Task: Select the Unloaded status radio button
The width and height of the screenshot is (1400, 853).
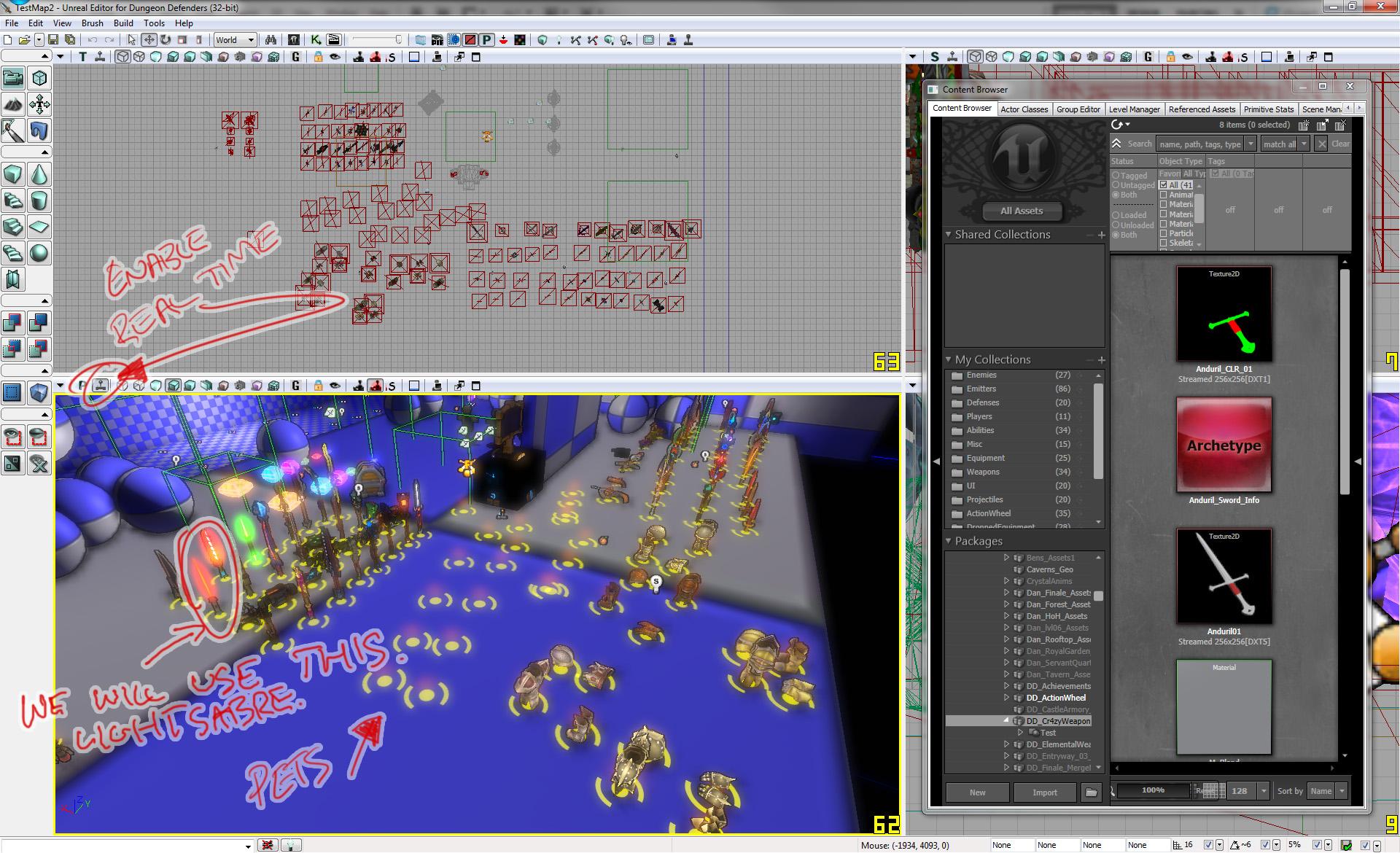Action: pyautogui.click(x=1116, y=225)
